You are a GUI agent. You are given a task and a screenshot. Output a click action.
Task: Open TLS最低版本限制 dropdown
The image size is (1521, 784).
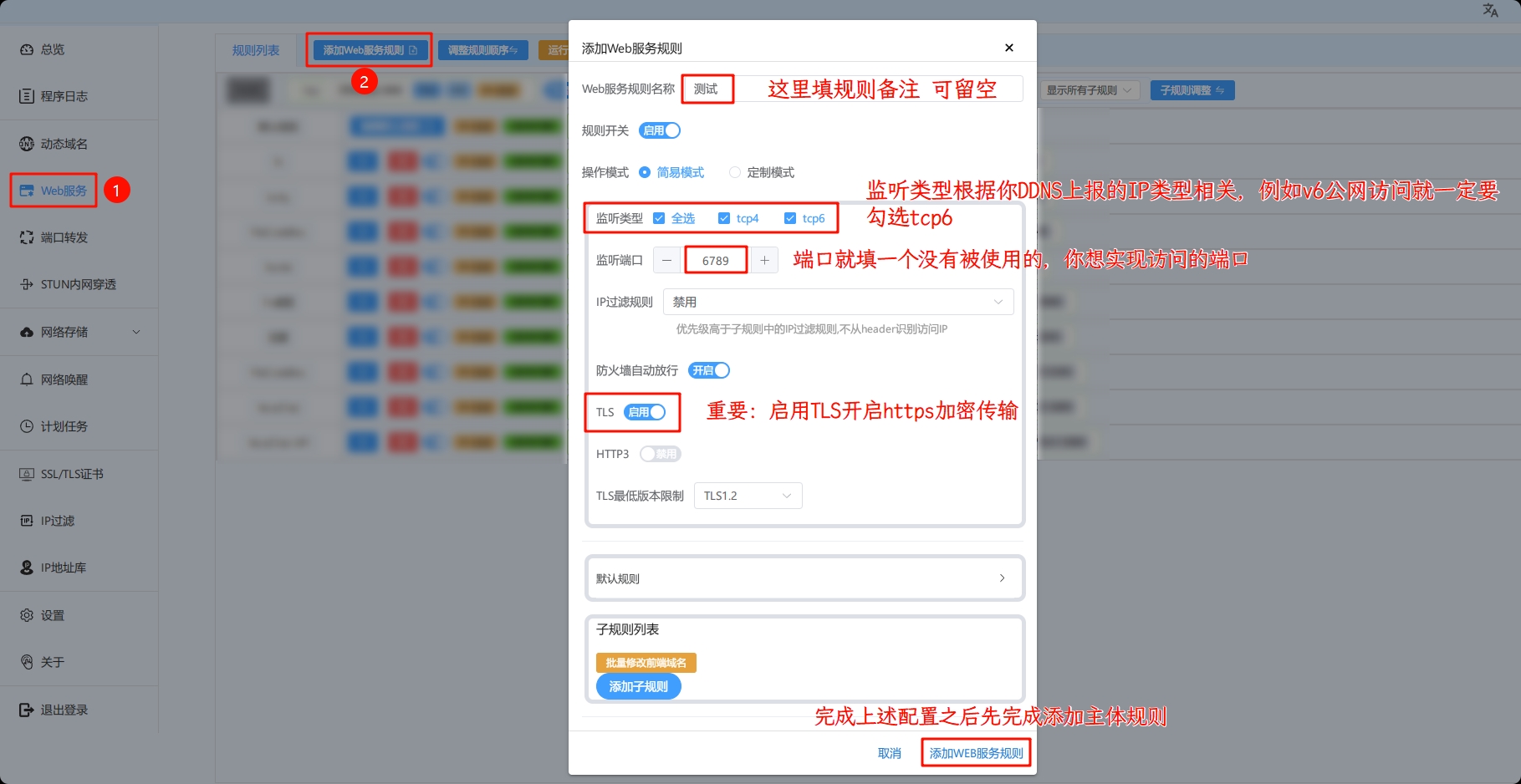coord(748,496)
